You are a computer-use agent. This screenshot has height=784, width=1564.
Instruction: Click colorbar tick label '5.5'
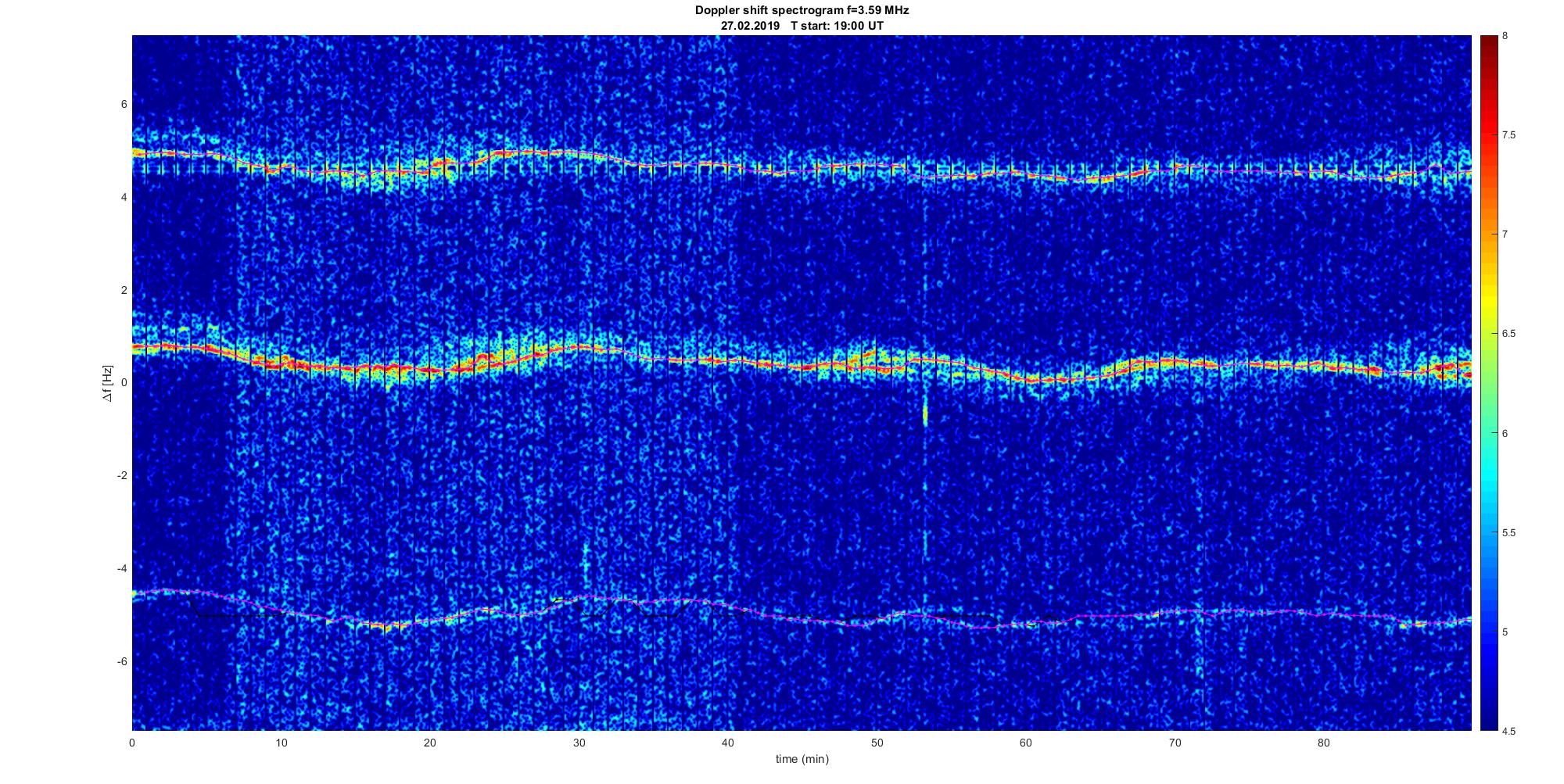pos(1509,533)
